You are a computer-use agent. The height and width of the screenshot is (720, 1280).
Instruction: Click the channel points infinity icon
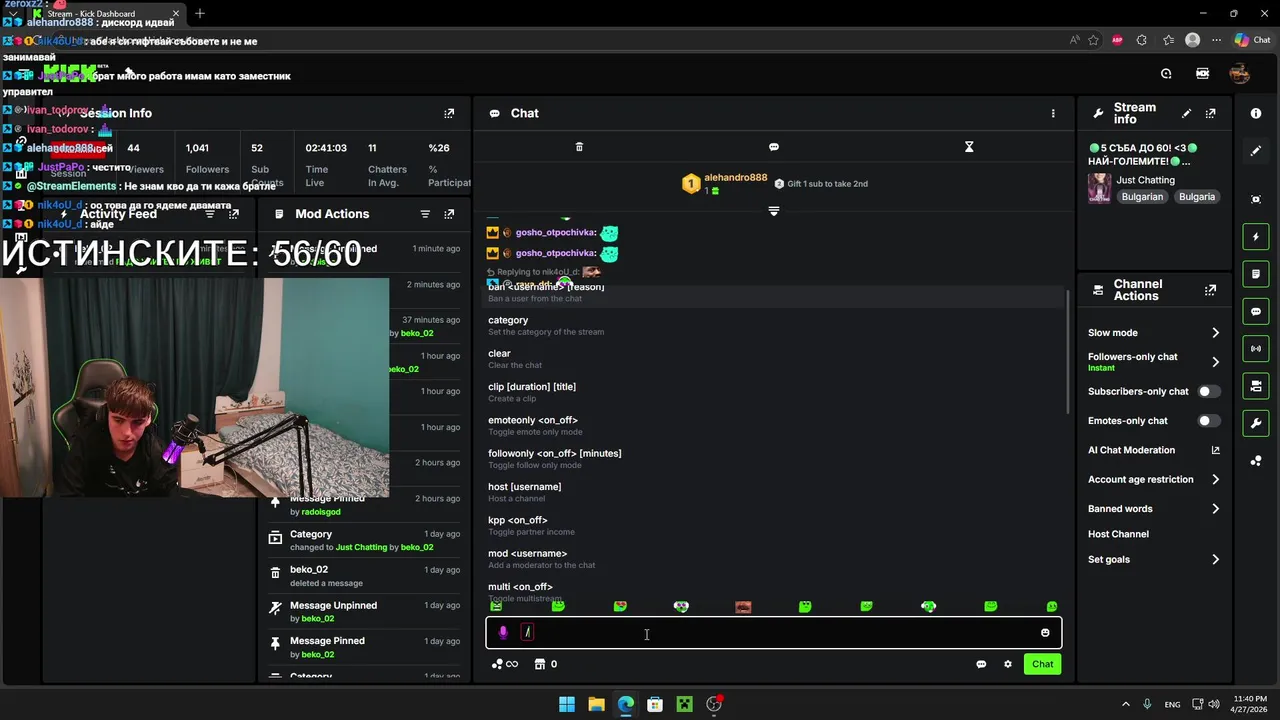tap(505, 664)
